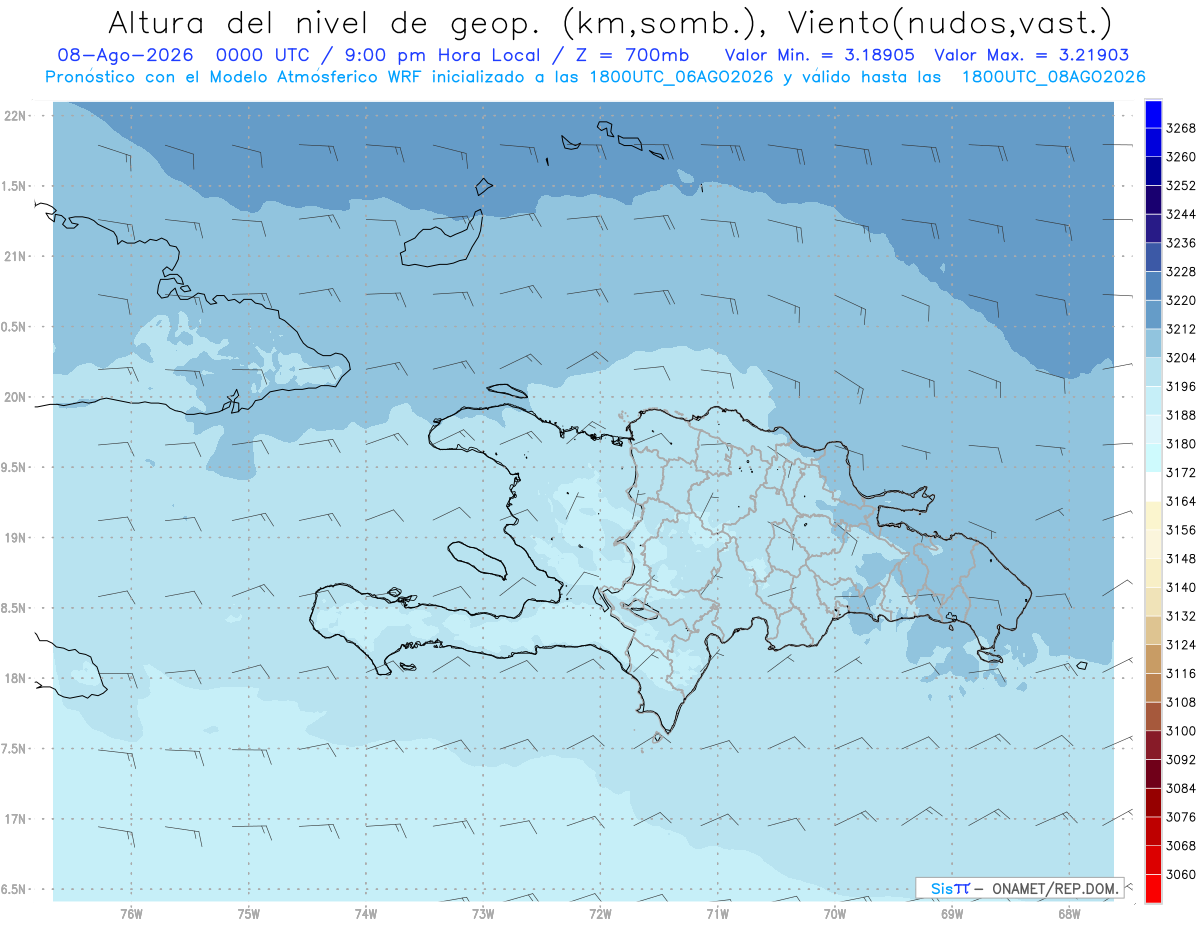Click the '17N' latitude label

(x=16, y=819)
